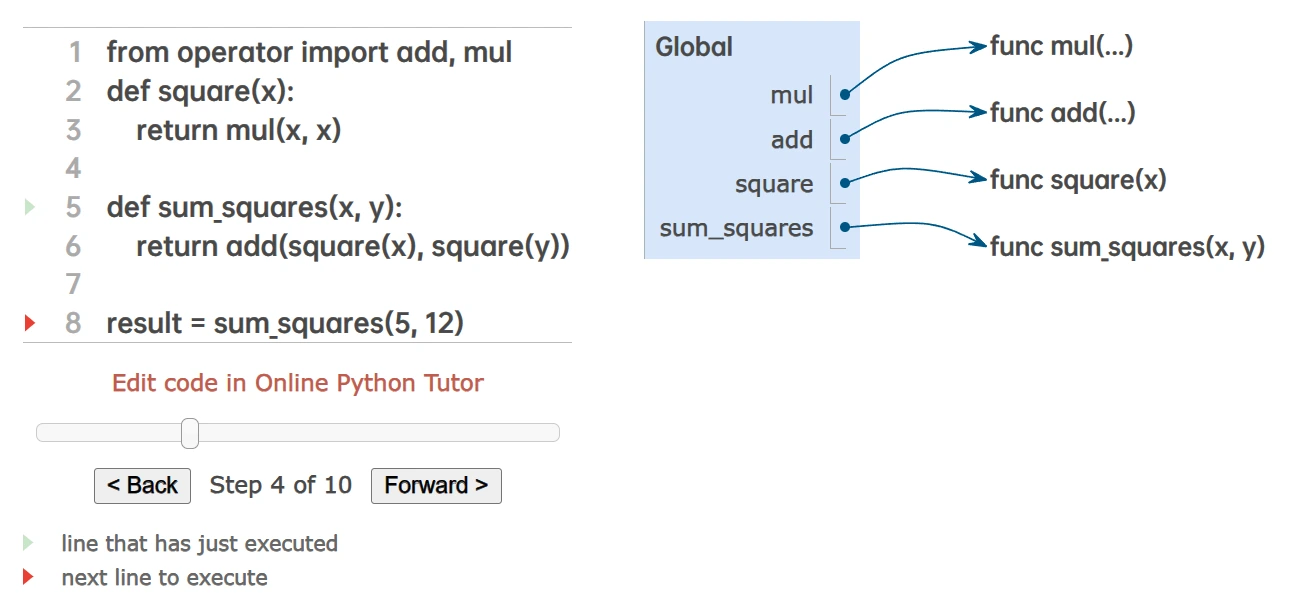Click the pointer dot next to sum_squares
This screenshot has width=1295, height=608.
click(845, 228)
